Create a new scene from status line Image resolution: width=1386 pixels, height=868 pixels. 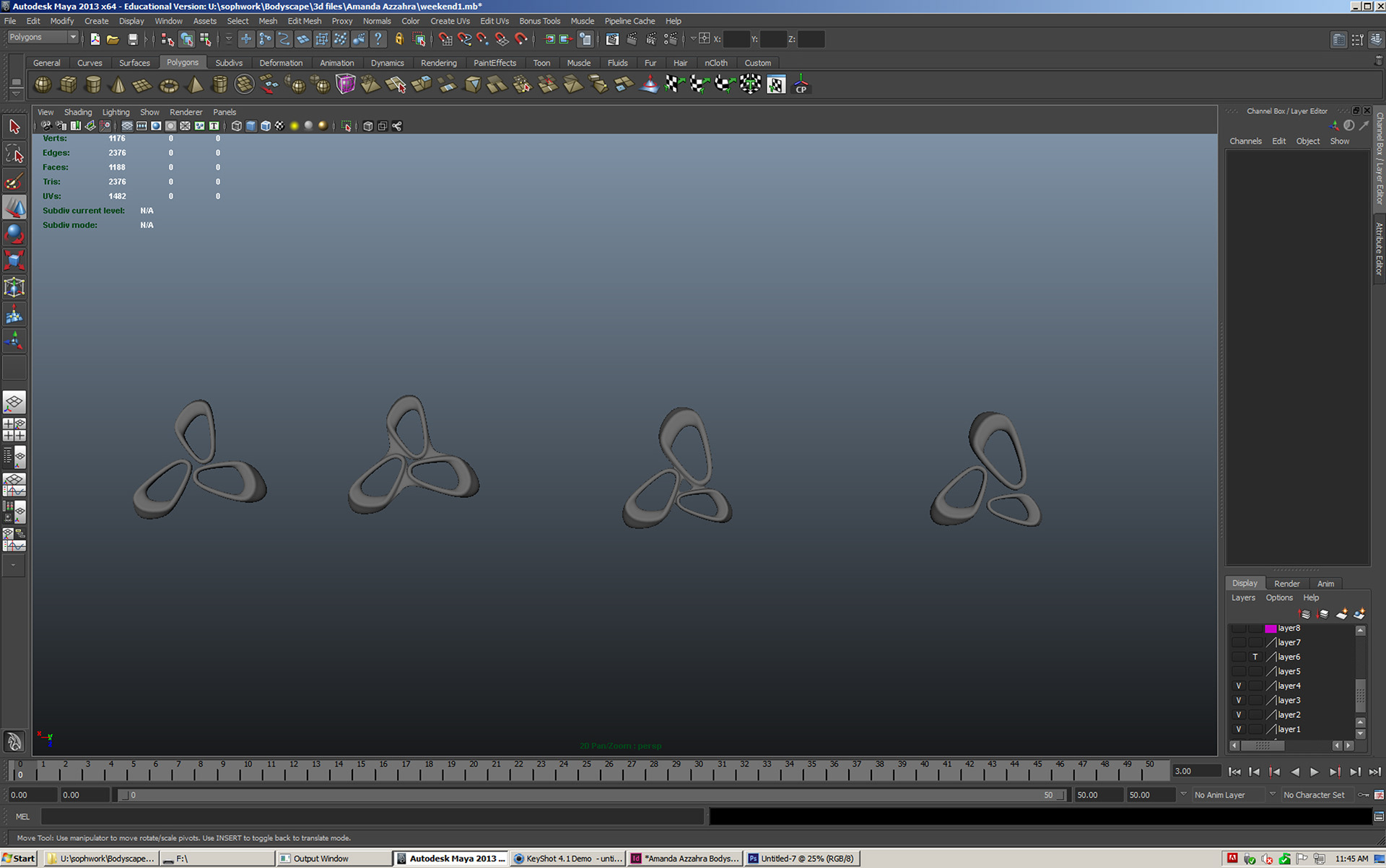coord(95,39)
